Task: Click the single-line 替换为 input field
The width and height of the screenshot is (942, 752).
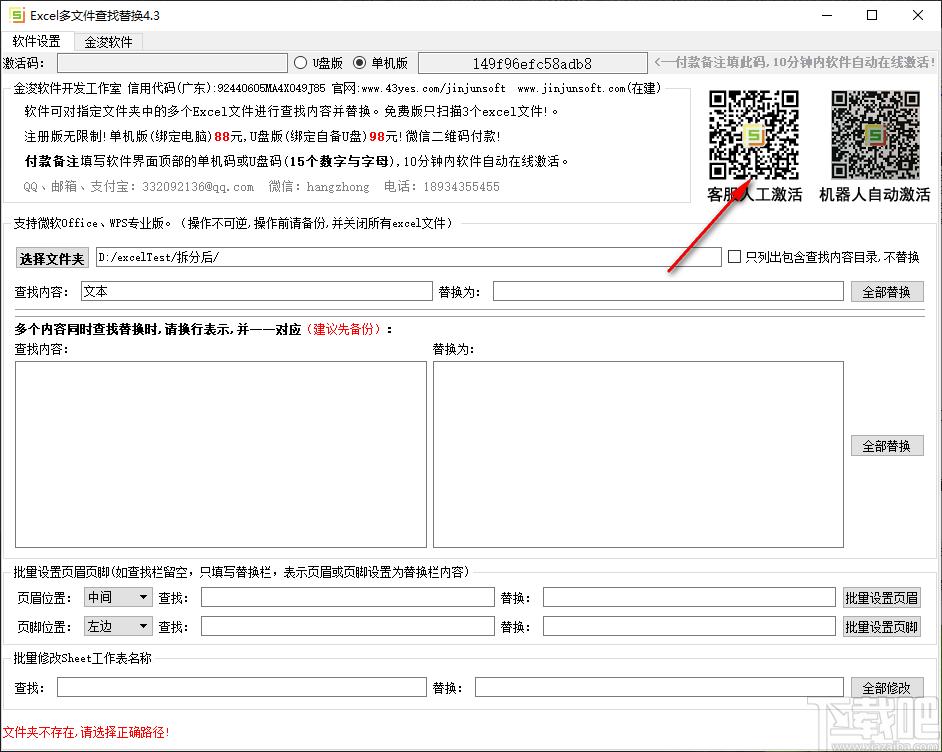Action: coord(668,291)
